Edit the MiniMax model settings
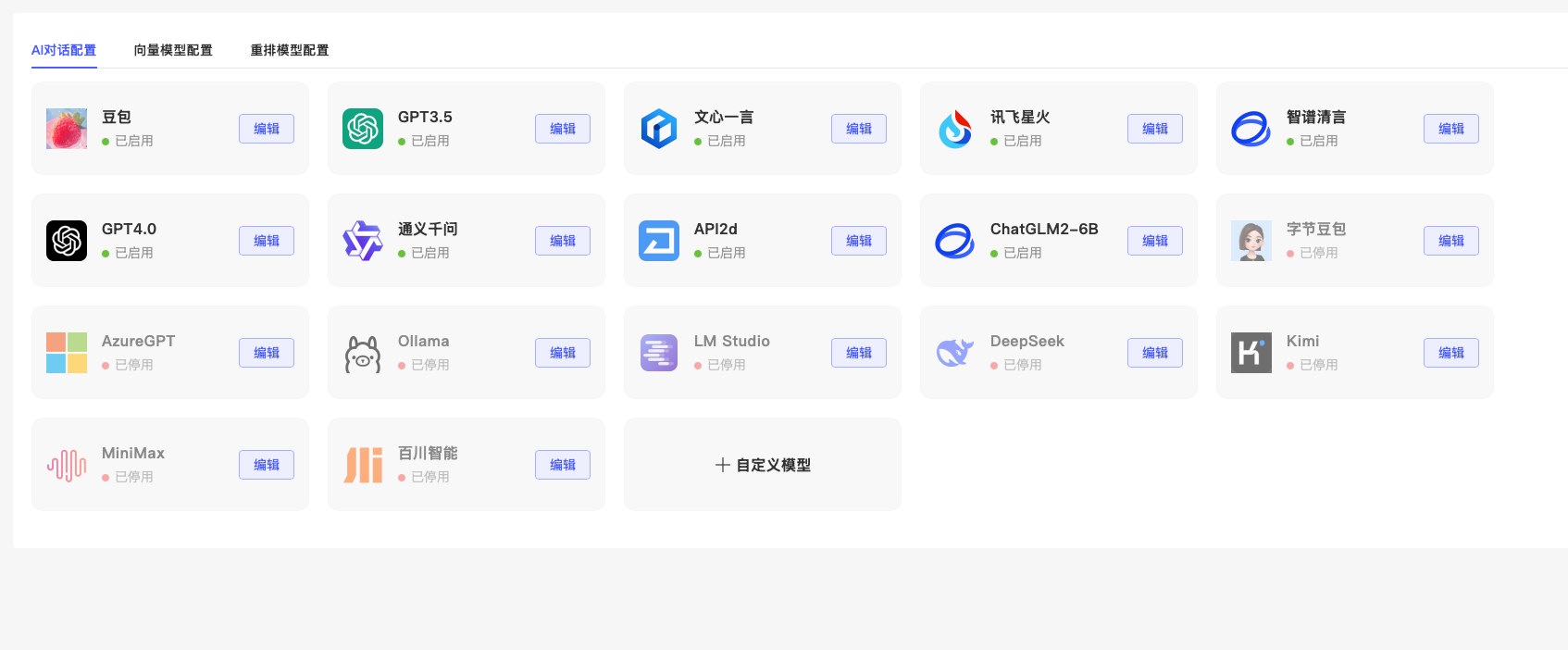This screenshot has height=650, width=1568. coord(267,465)
